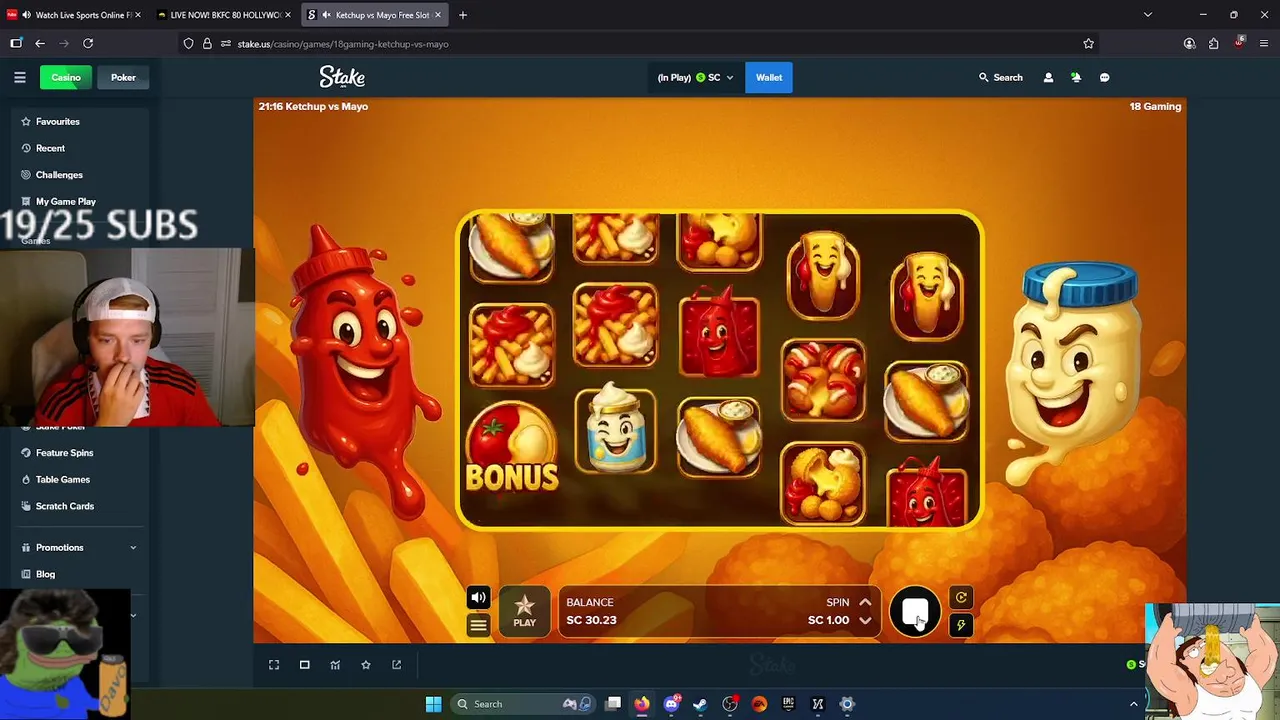Switch to Poker section
The image size is (1280, 720).
point(123,77)
